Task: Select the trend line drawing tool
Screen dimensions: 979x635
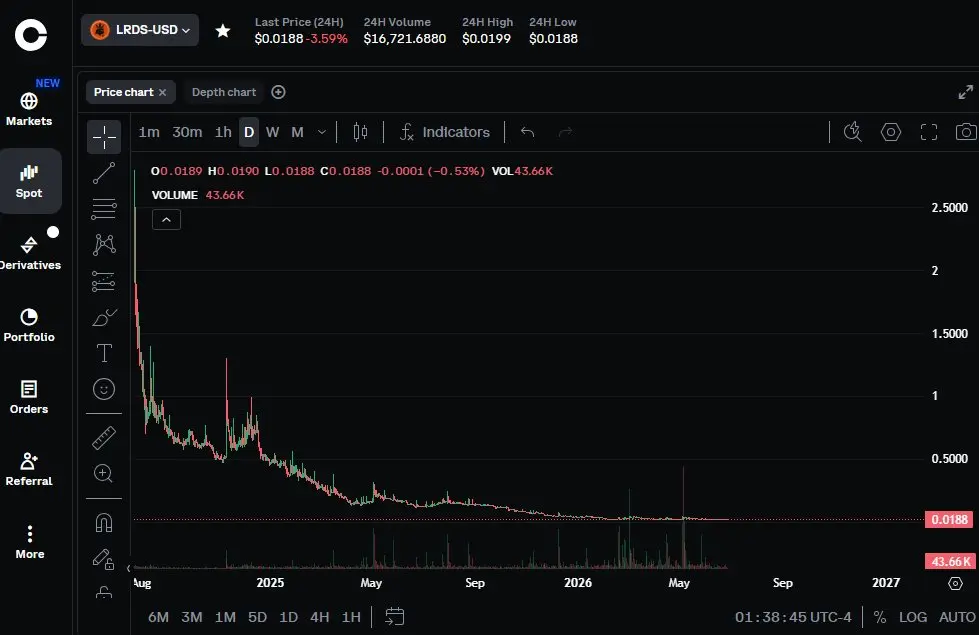Action: tap(104, 173)
